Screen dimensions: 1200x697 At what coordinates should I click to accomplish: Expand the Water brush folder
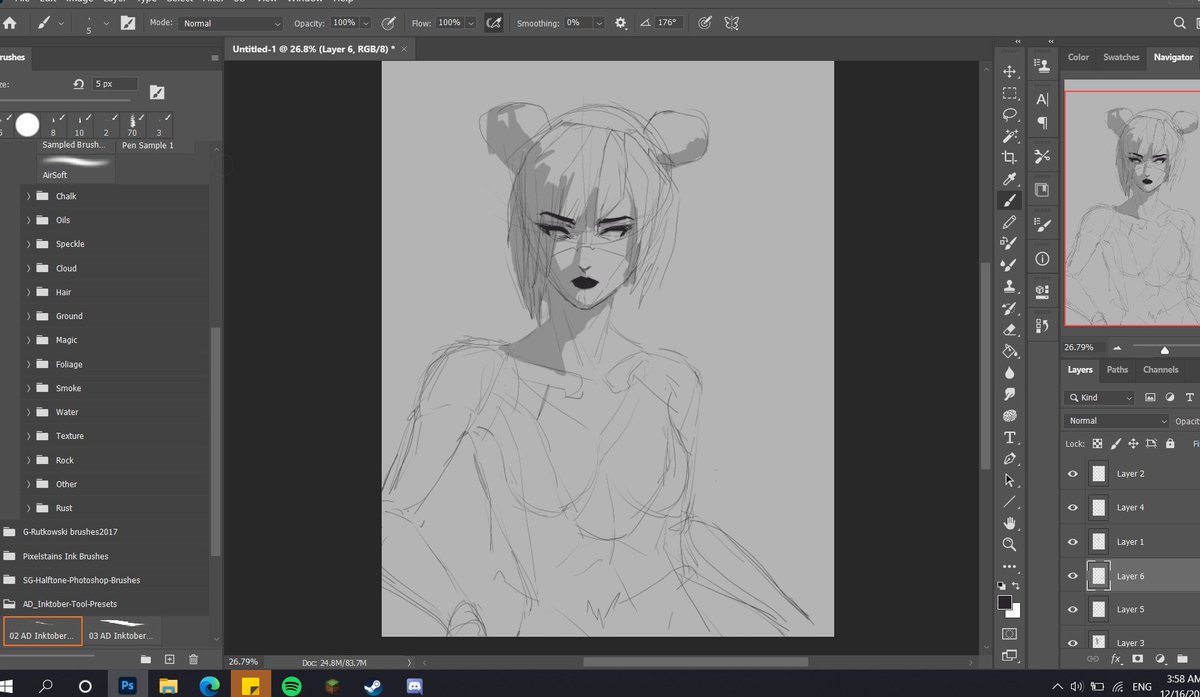28,412
